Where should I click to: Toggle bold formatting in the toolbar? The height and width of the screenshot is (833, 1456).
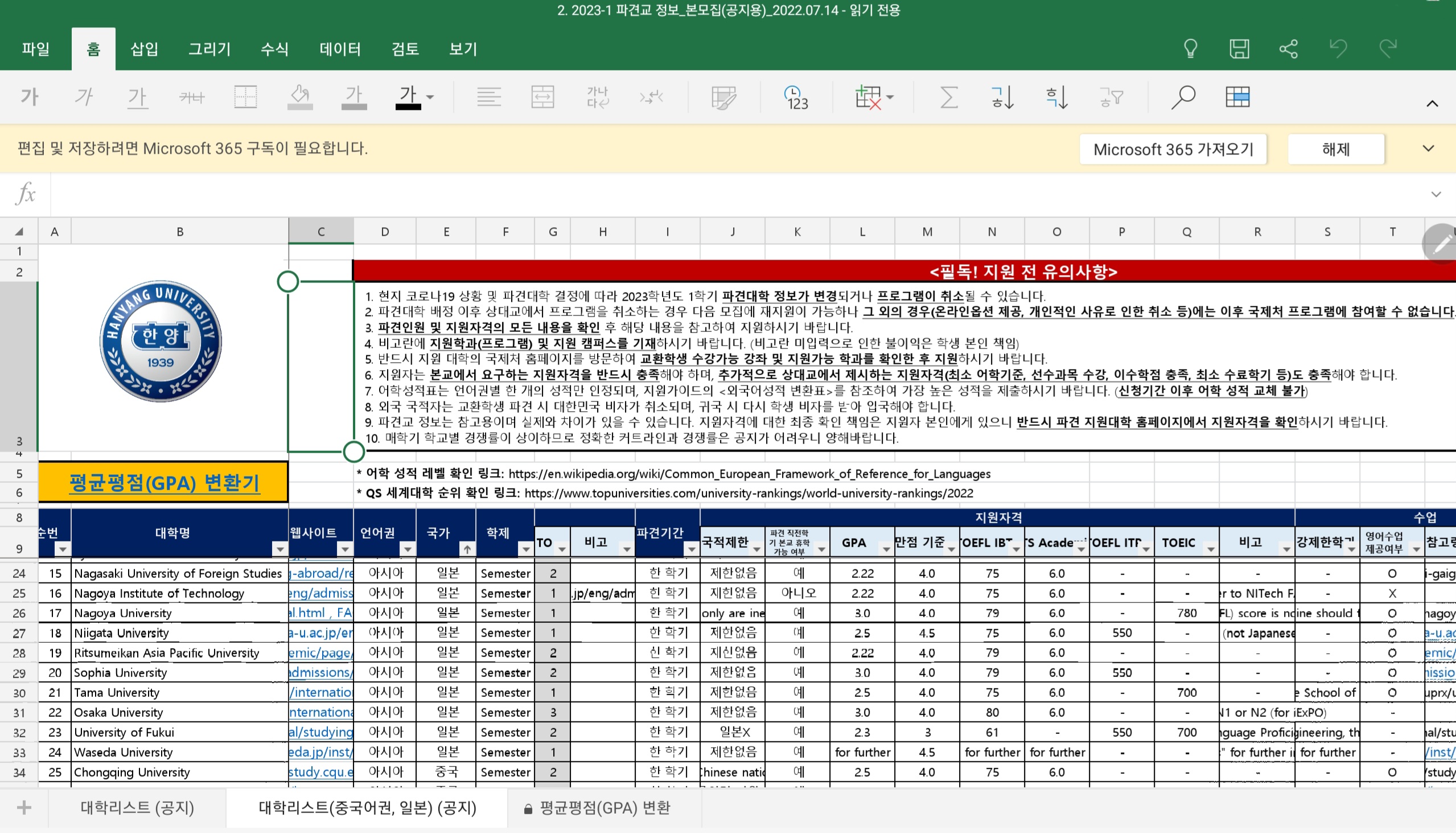tap(29, 97)
